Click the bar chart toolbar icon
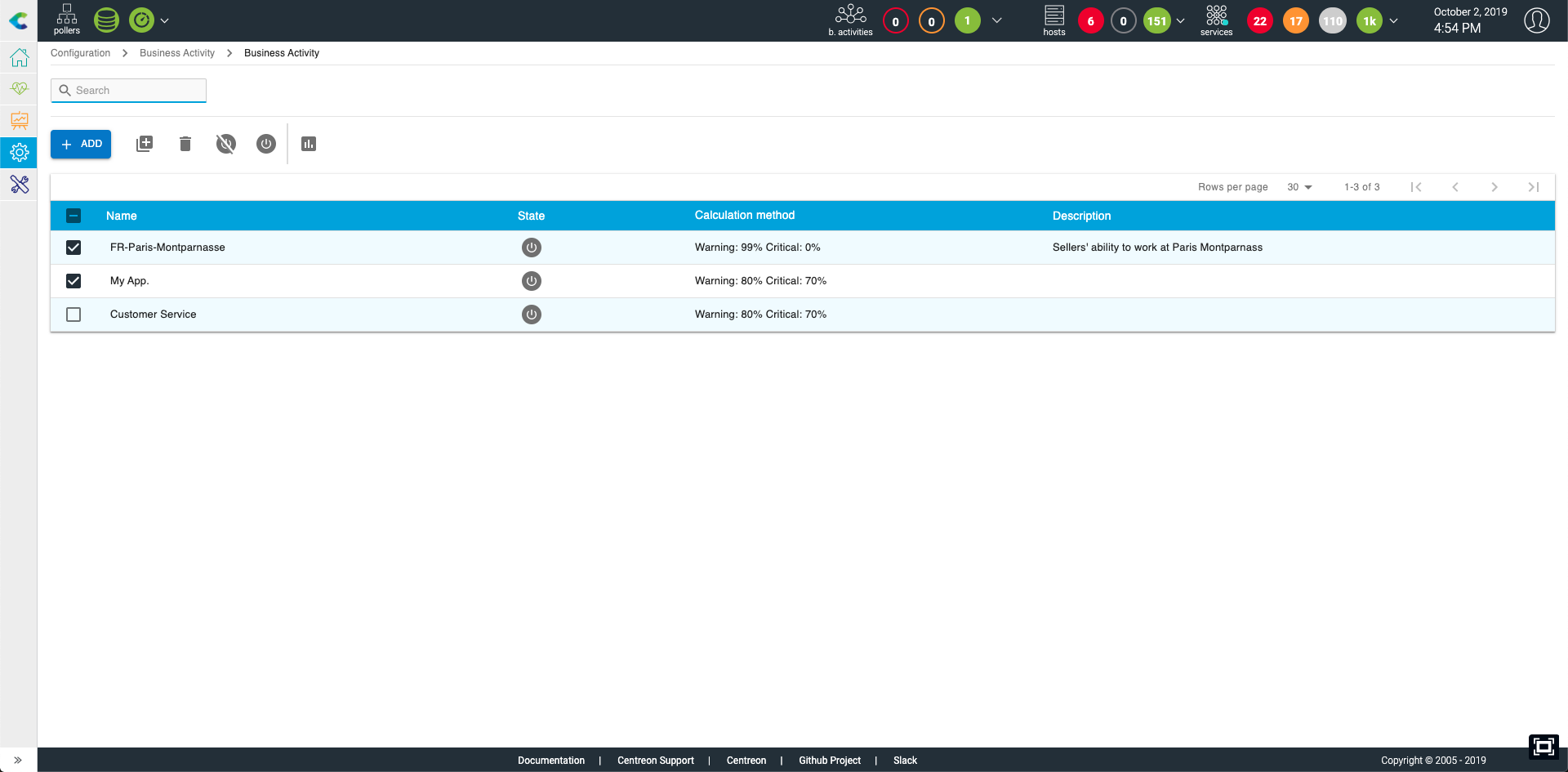Viewport: 1568px width, 772px height. click(x=309, y=144)
